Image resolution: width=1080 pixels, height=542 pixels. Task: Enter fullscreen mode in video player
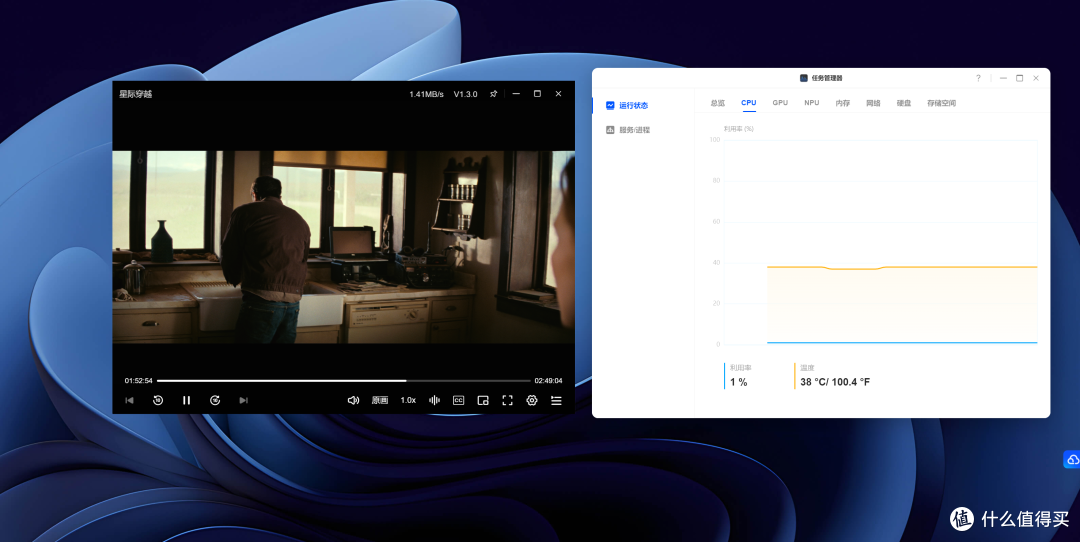[x=508, y=400]
